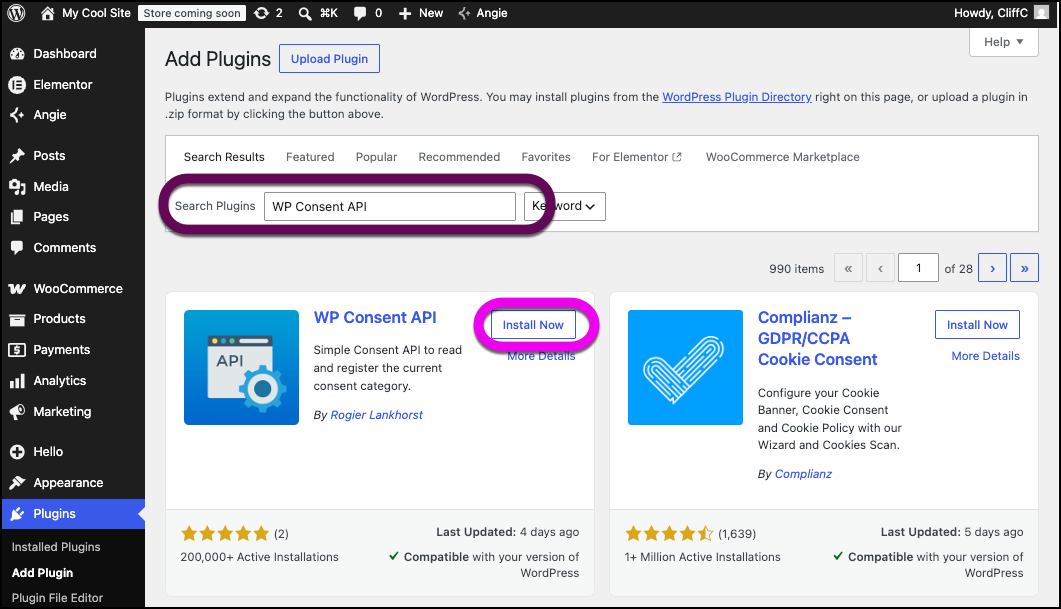Click the Appearance paintbrush icon
The height and width of the screenshot is (609, 1061).
click(18, 482)
